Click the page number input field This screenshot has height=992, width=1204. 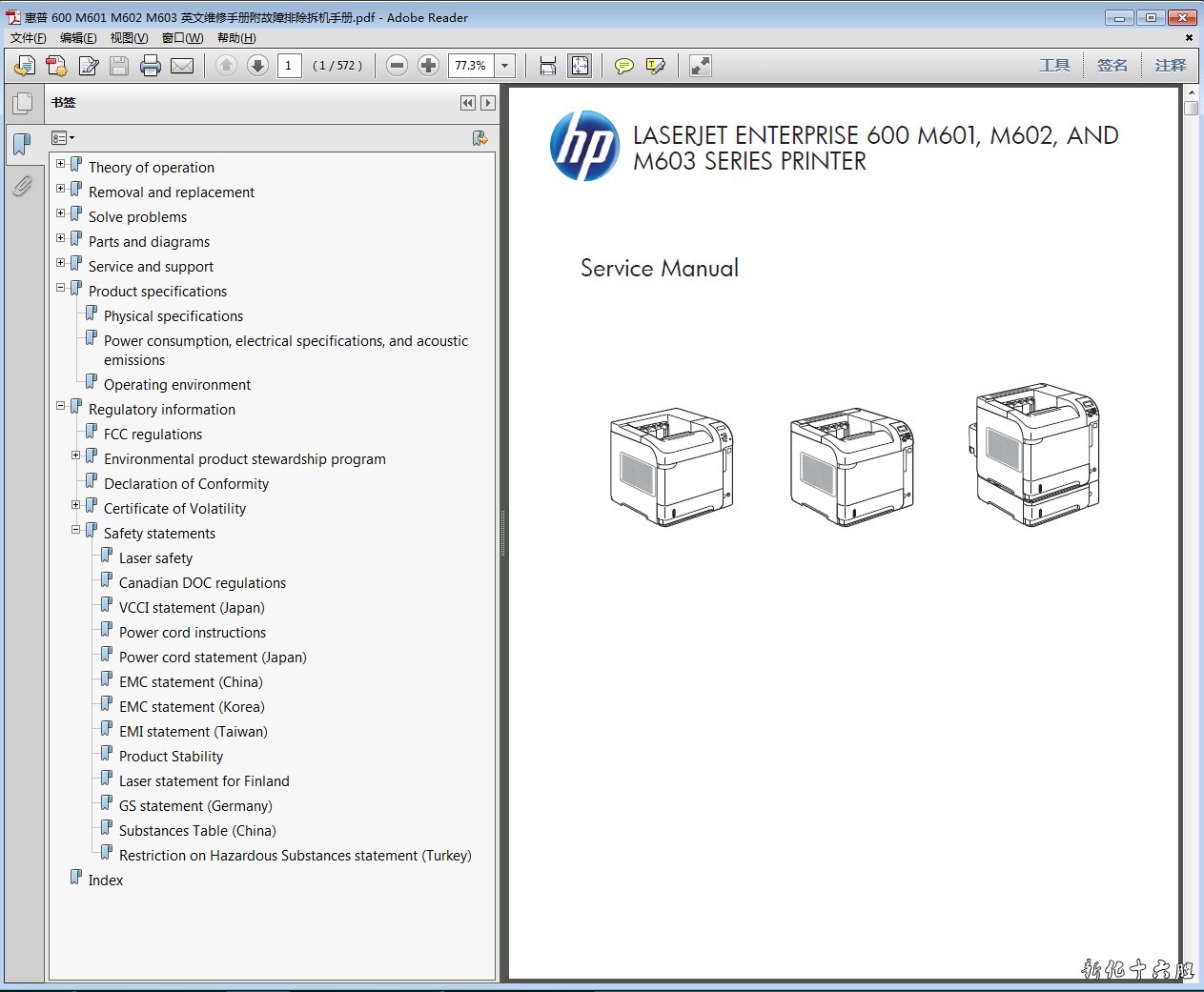point(289,66)
